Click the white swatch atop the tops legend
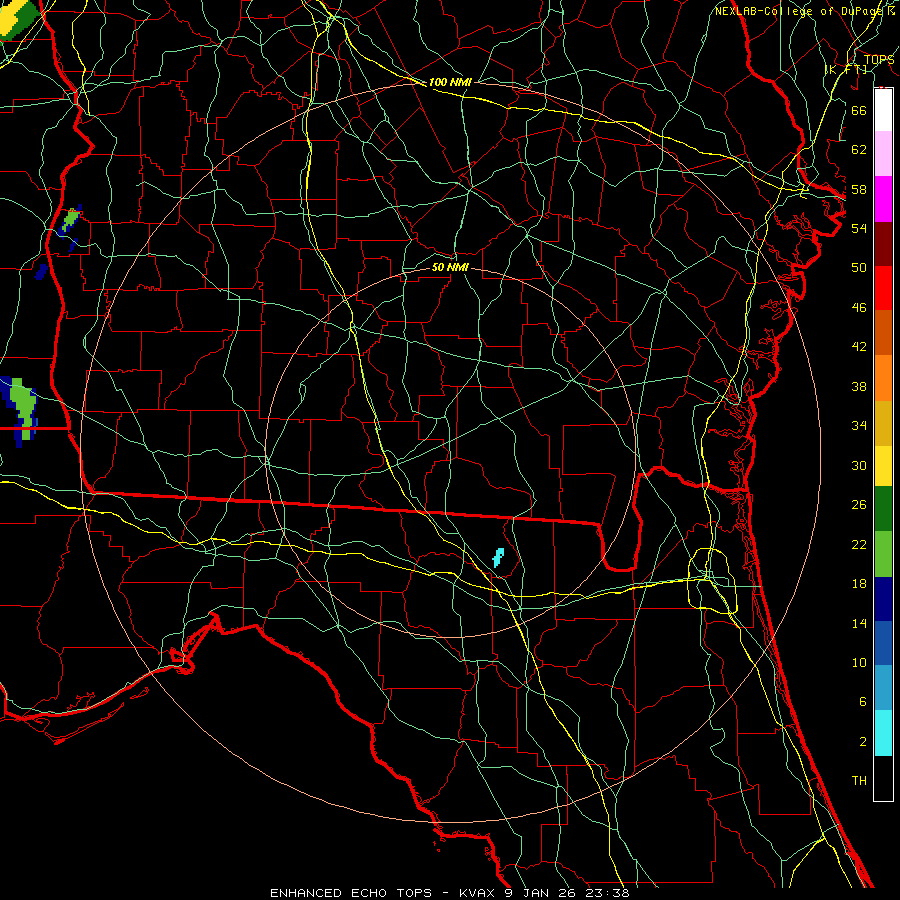Viewport: 900px width, 900px height. [x=883, y=110]
